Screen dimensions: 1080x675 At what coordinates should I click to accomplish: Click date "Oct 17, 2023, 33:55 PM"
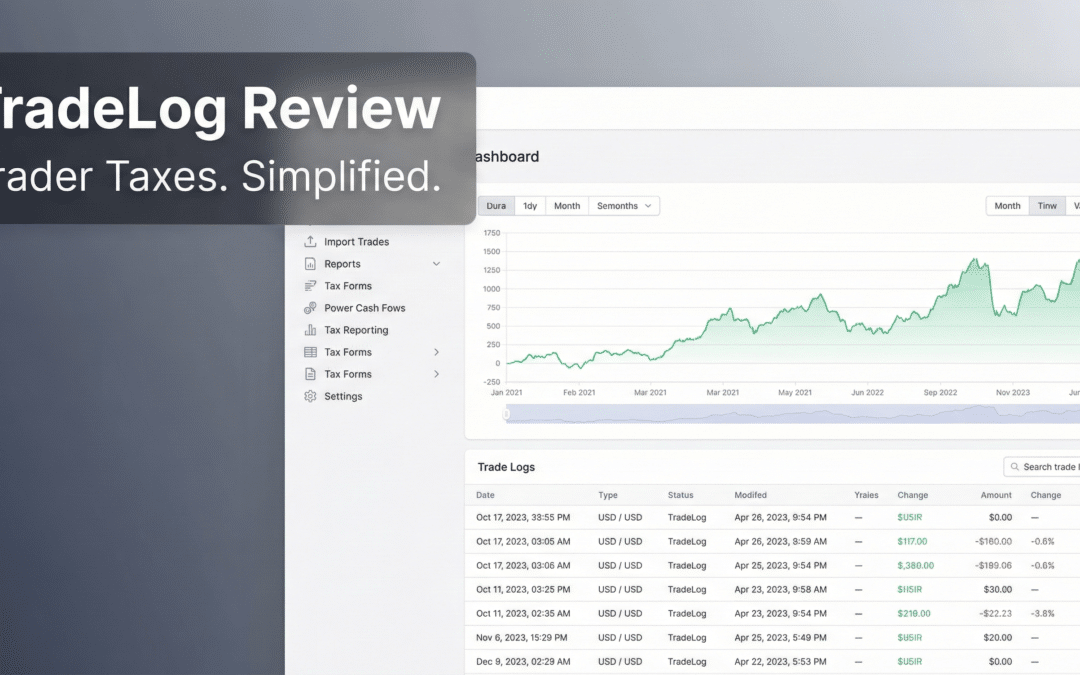[523, 517]
